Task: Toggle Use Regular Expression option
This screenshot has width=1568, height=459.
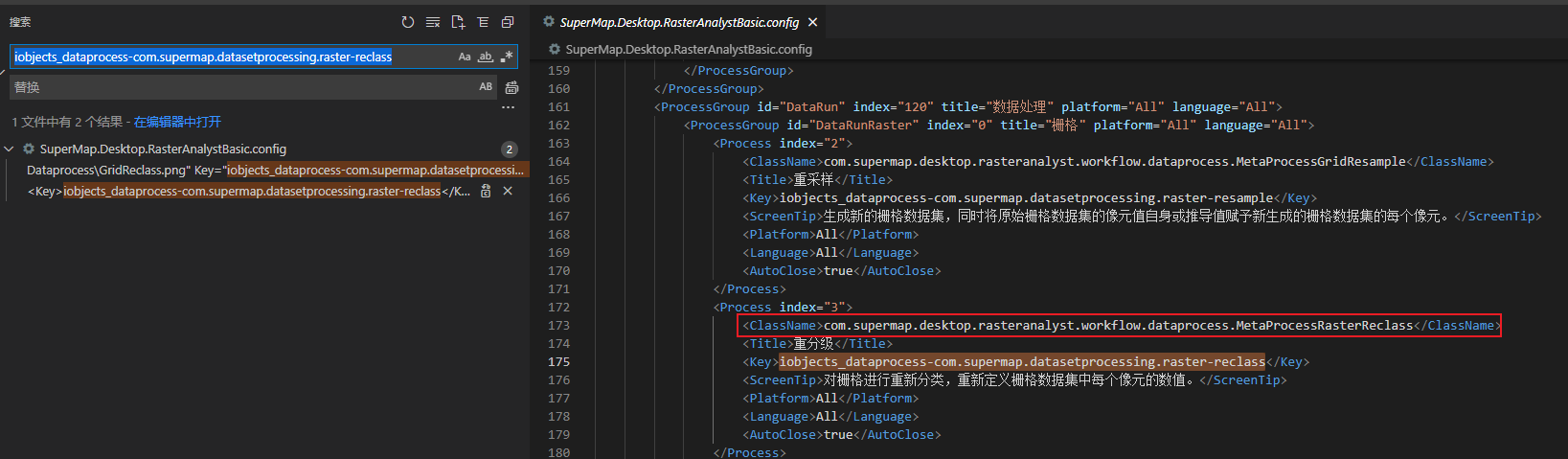Action: [x=507, y=57]
